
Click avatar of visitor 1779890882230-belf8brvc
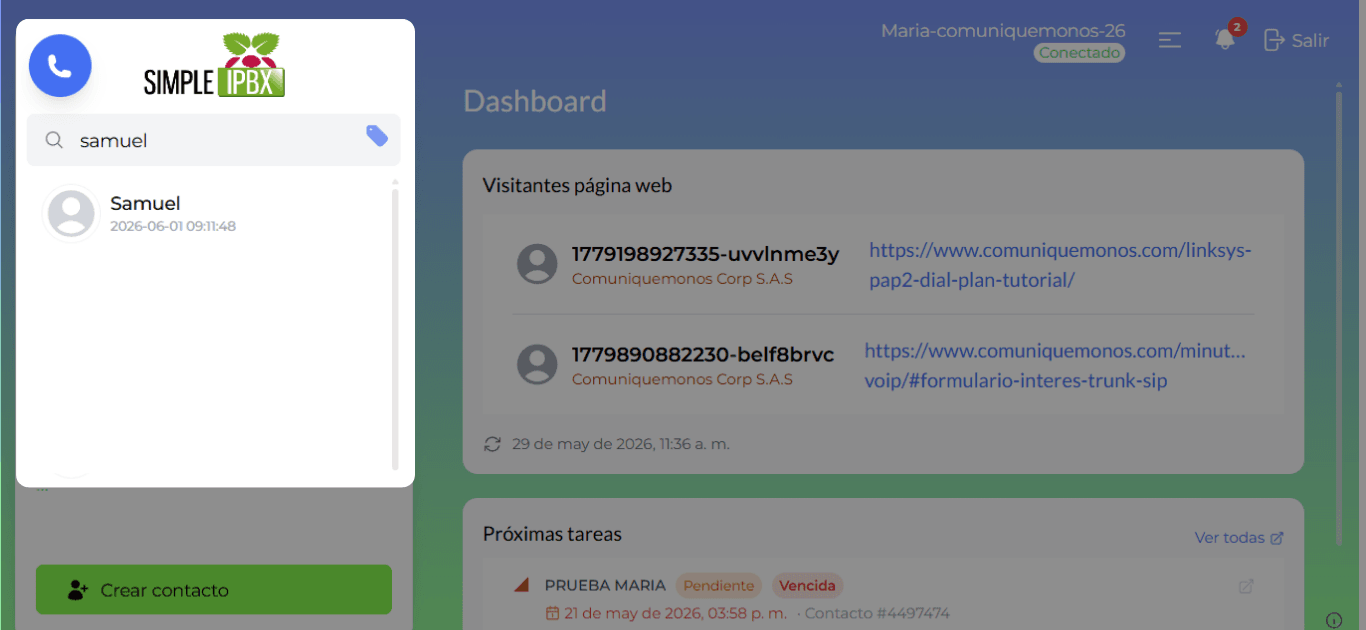(537, 364)
